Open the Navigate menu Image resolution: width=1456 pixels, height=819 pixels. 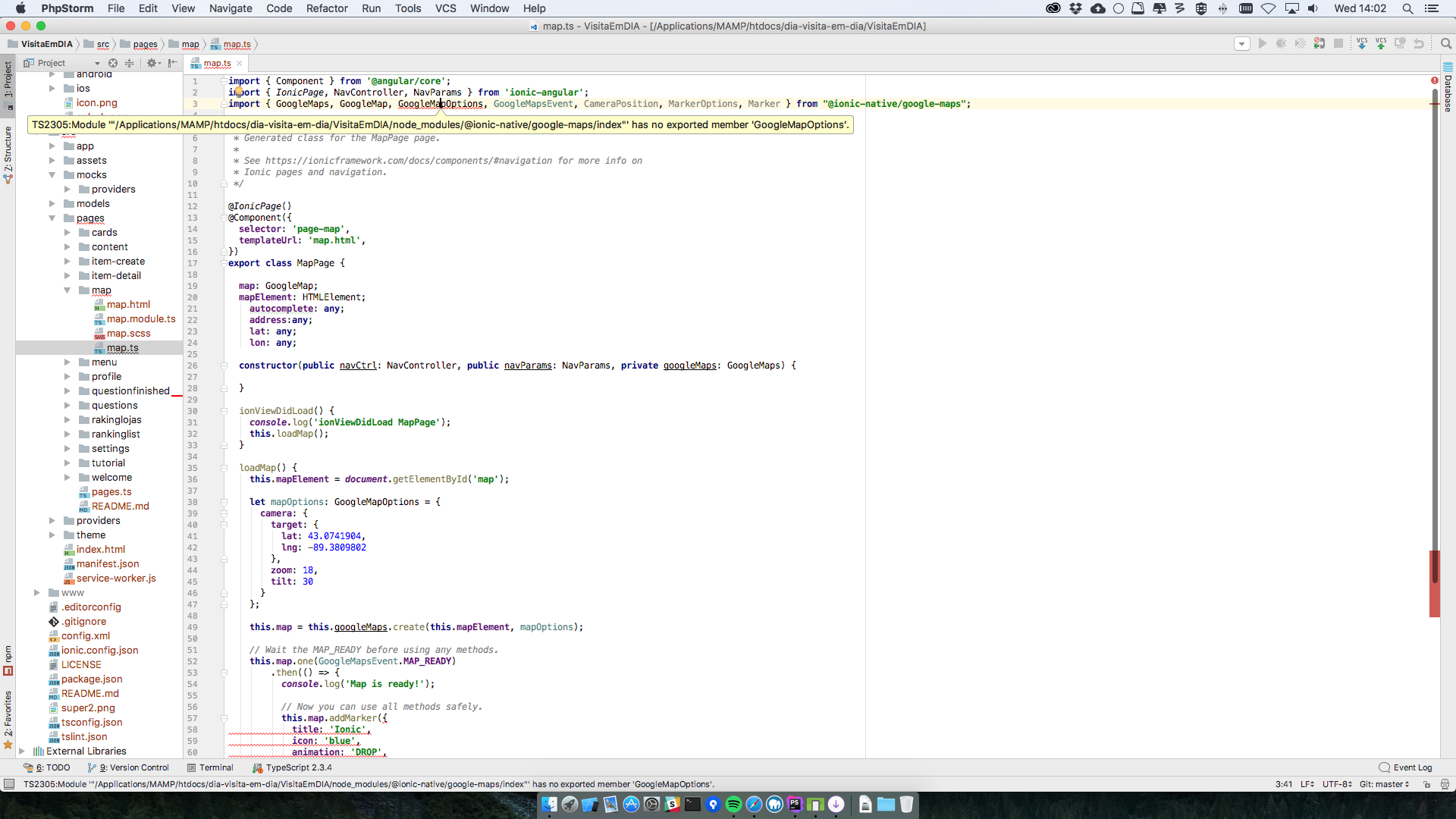231,8
